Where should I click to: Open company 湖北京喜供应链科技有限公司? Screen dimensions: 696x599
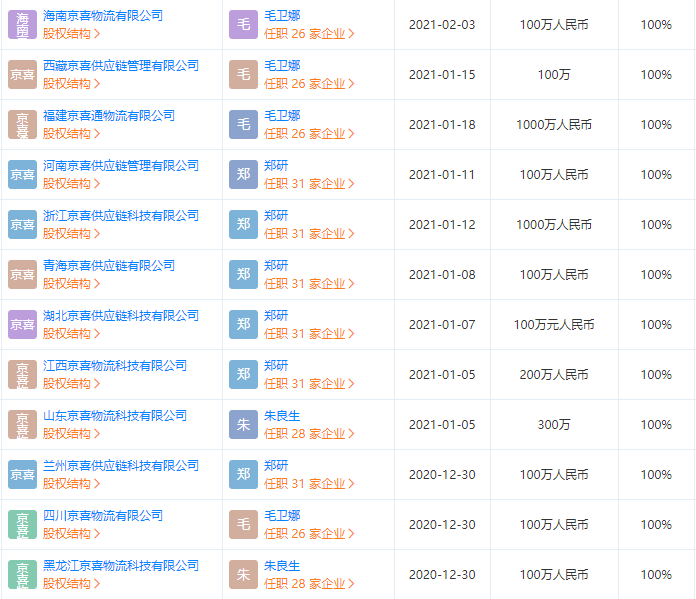121,316
